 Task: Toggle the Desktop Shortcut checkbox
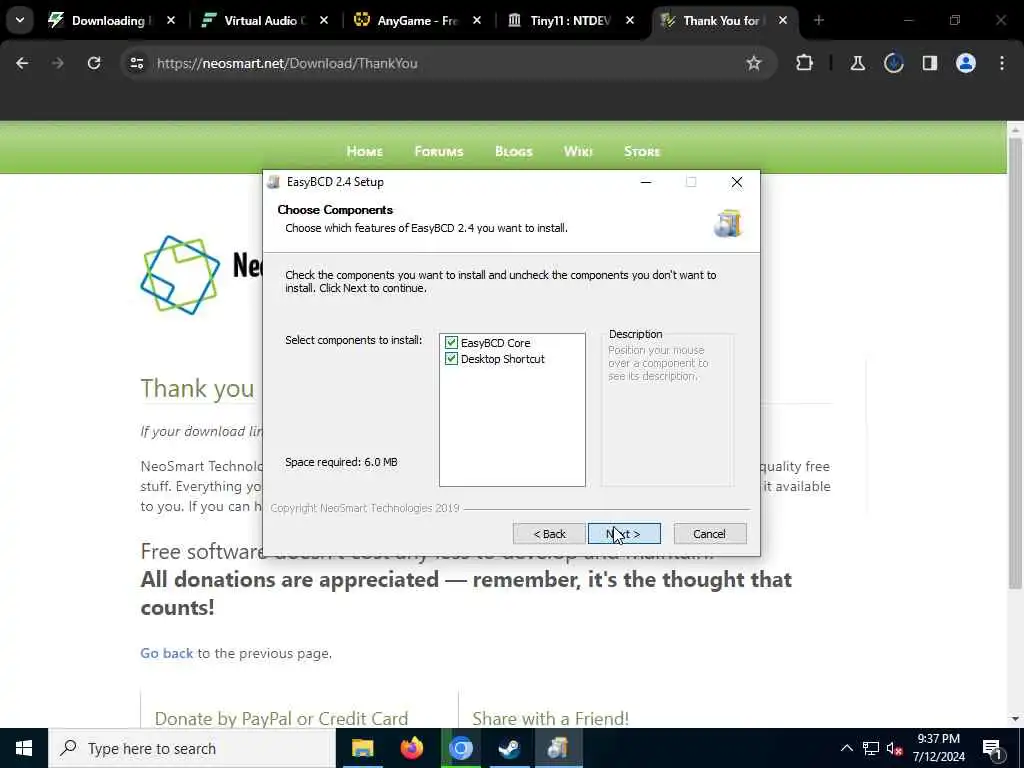tap(451, 359)
